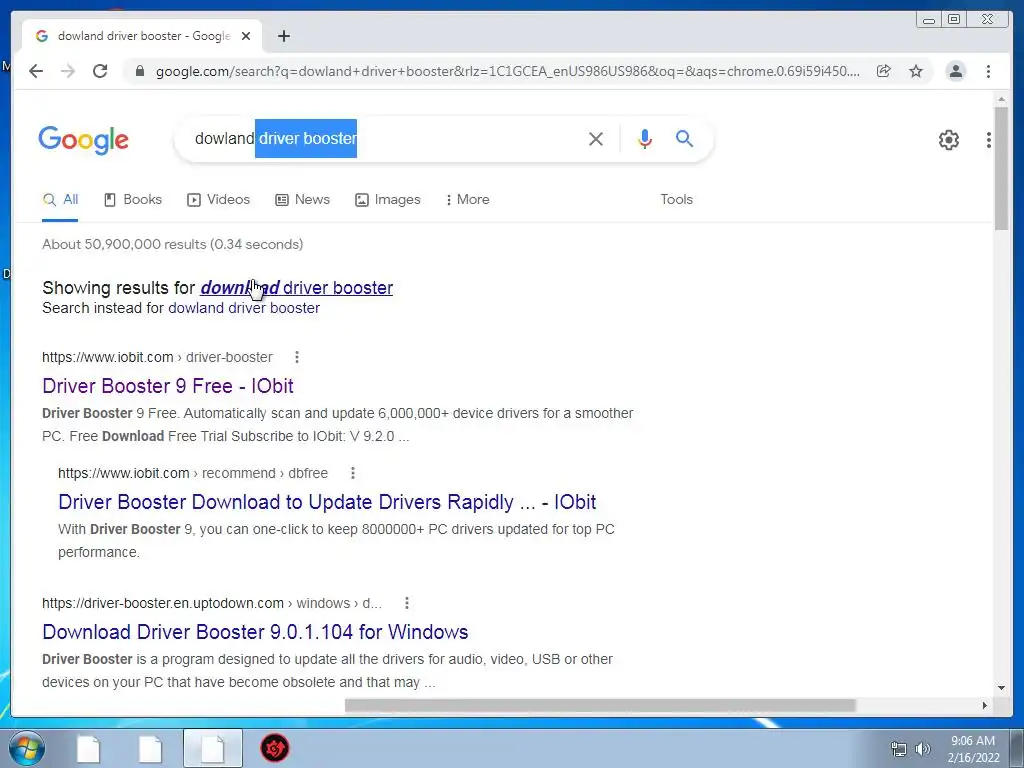Viewport: 1024px width, 768px height.
Task: Click the horizontal scrollbar thumb
Action: tap(600, 705)
